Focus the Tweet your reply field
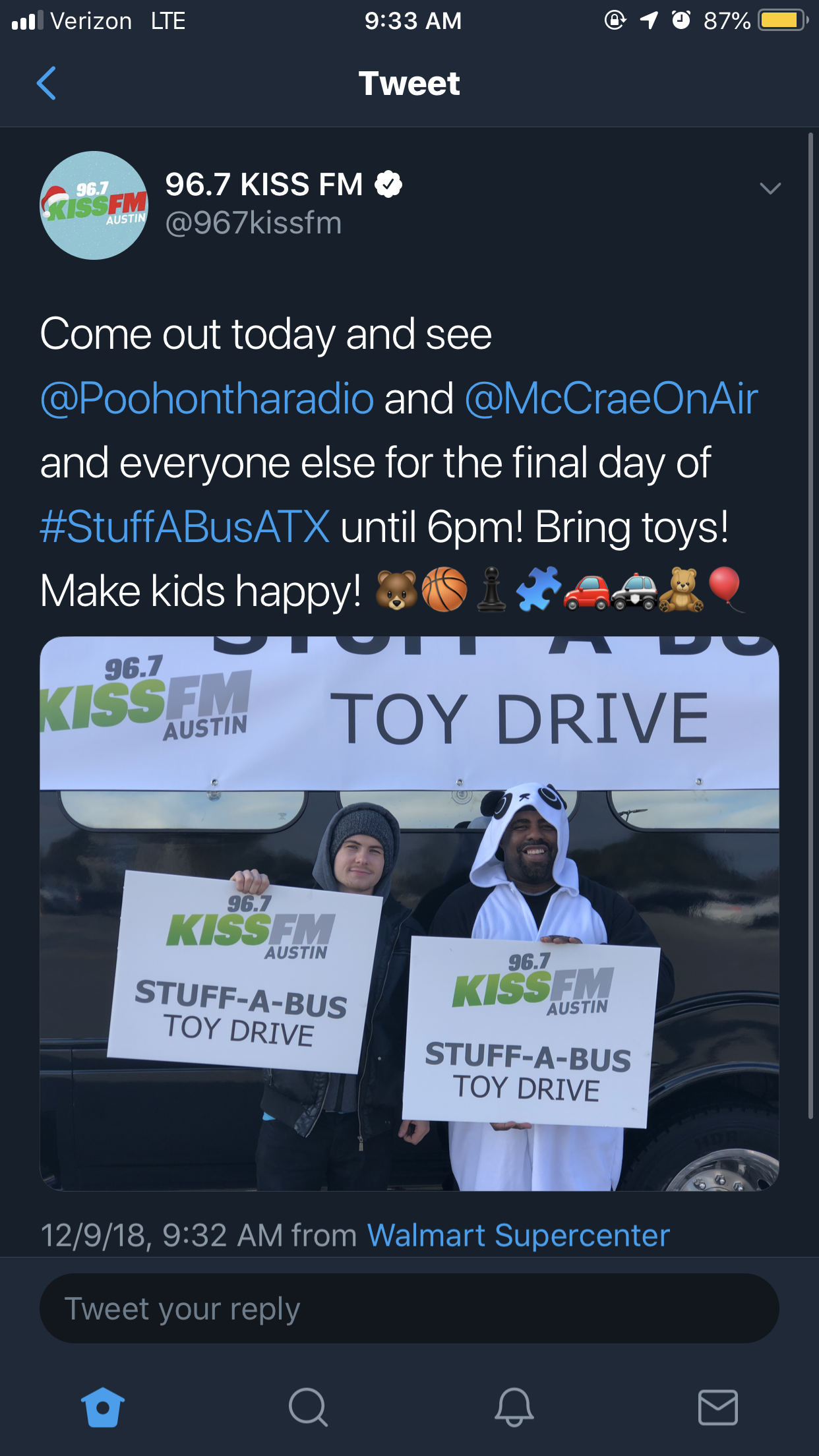819x1456 pixels. [409, 1309]
